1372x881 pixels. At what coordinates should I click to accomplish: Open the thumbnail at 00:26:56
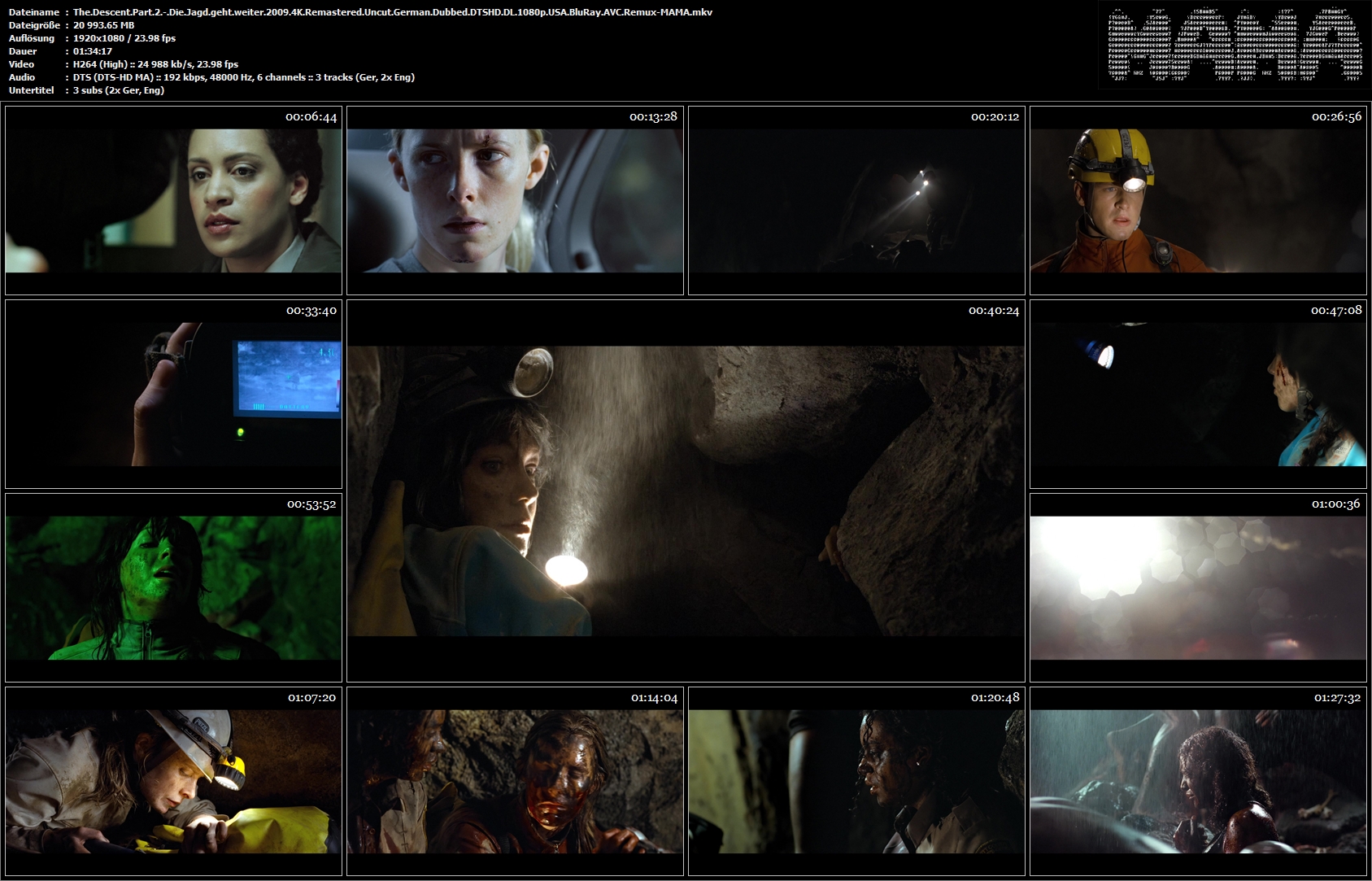tap(1198, 200)
